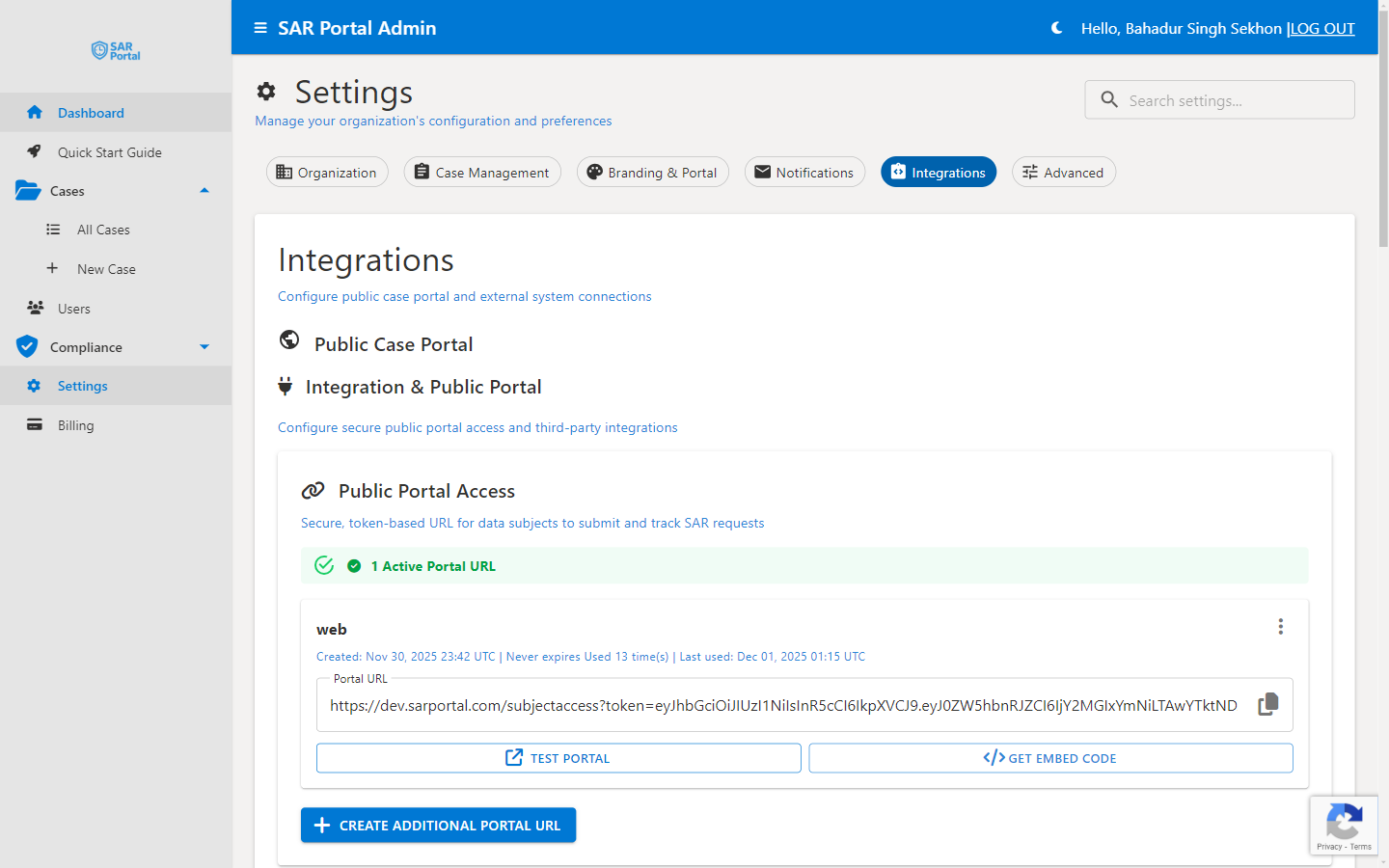The image size is (1389, 868).
Task: Switch to the Notifications tab
Action: click(x=804, y=172)
